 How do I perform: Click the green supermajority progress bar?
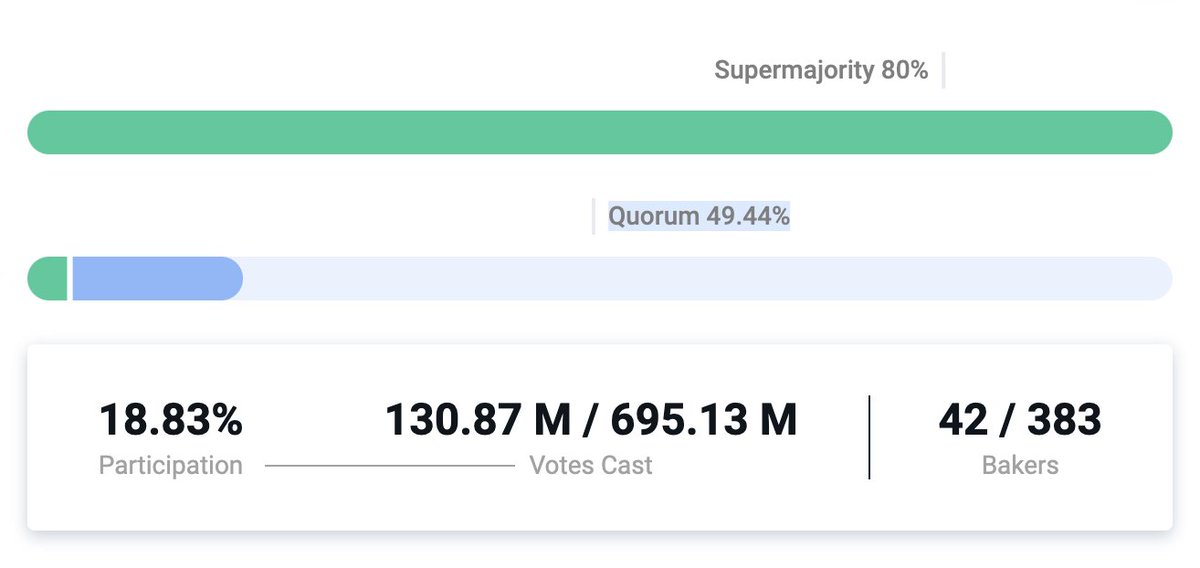coord(599,132)
